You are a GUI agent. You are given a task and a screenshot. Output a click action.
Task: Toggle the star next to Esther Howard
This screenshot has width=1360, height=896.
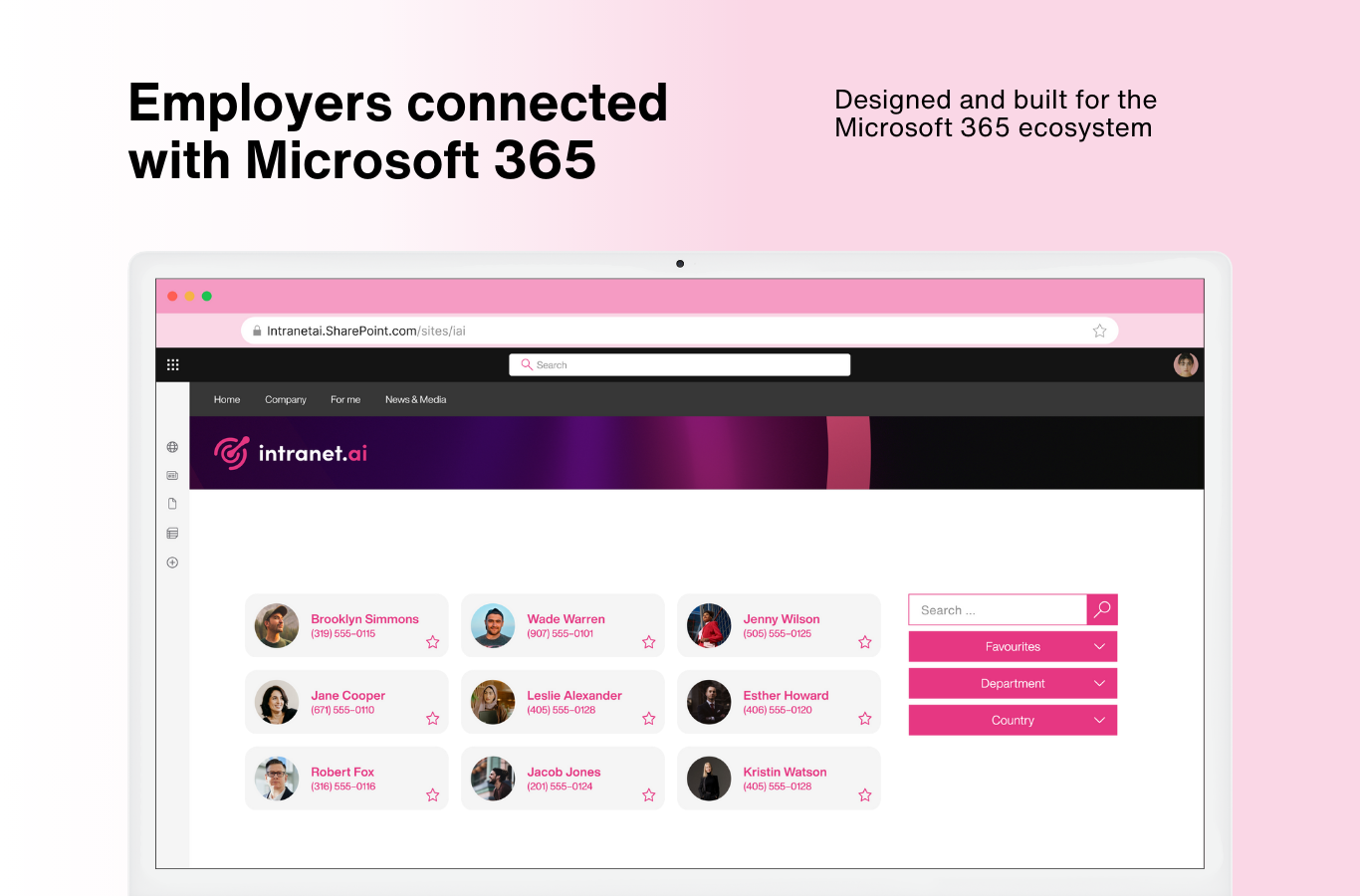pos(864,718)
